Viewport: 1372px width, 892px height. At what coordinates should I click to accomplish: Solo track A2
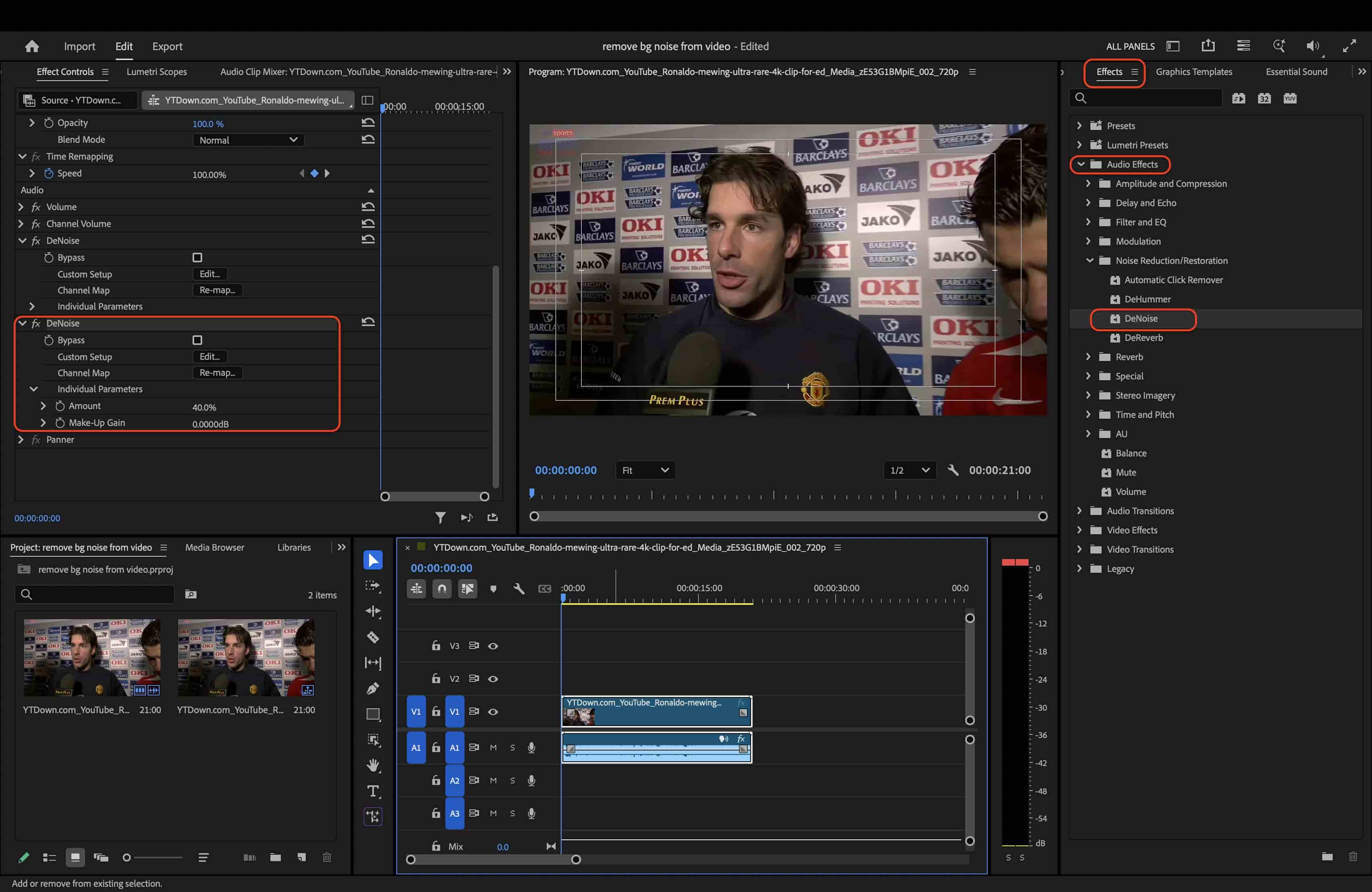pos(512,780)
